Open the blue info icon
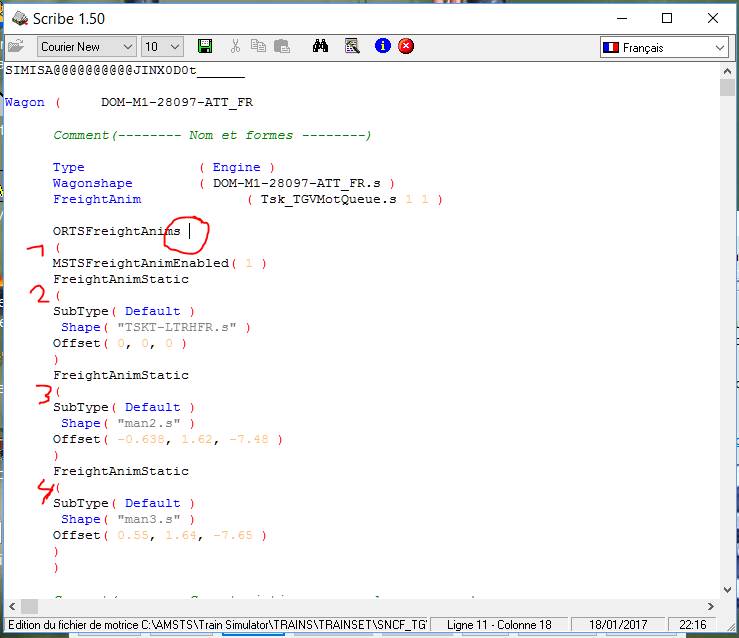 click(x=383, y=46)
